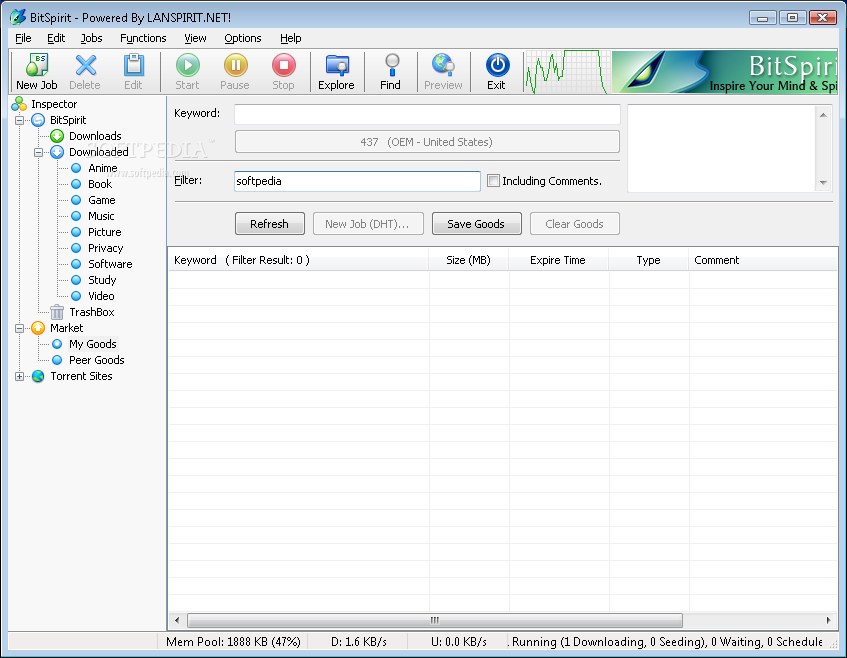Click the Torrent Sites globe icon
The image size is (847, 658).
tap(38, 376)
